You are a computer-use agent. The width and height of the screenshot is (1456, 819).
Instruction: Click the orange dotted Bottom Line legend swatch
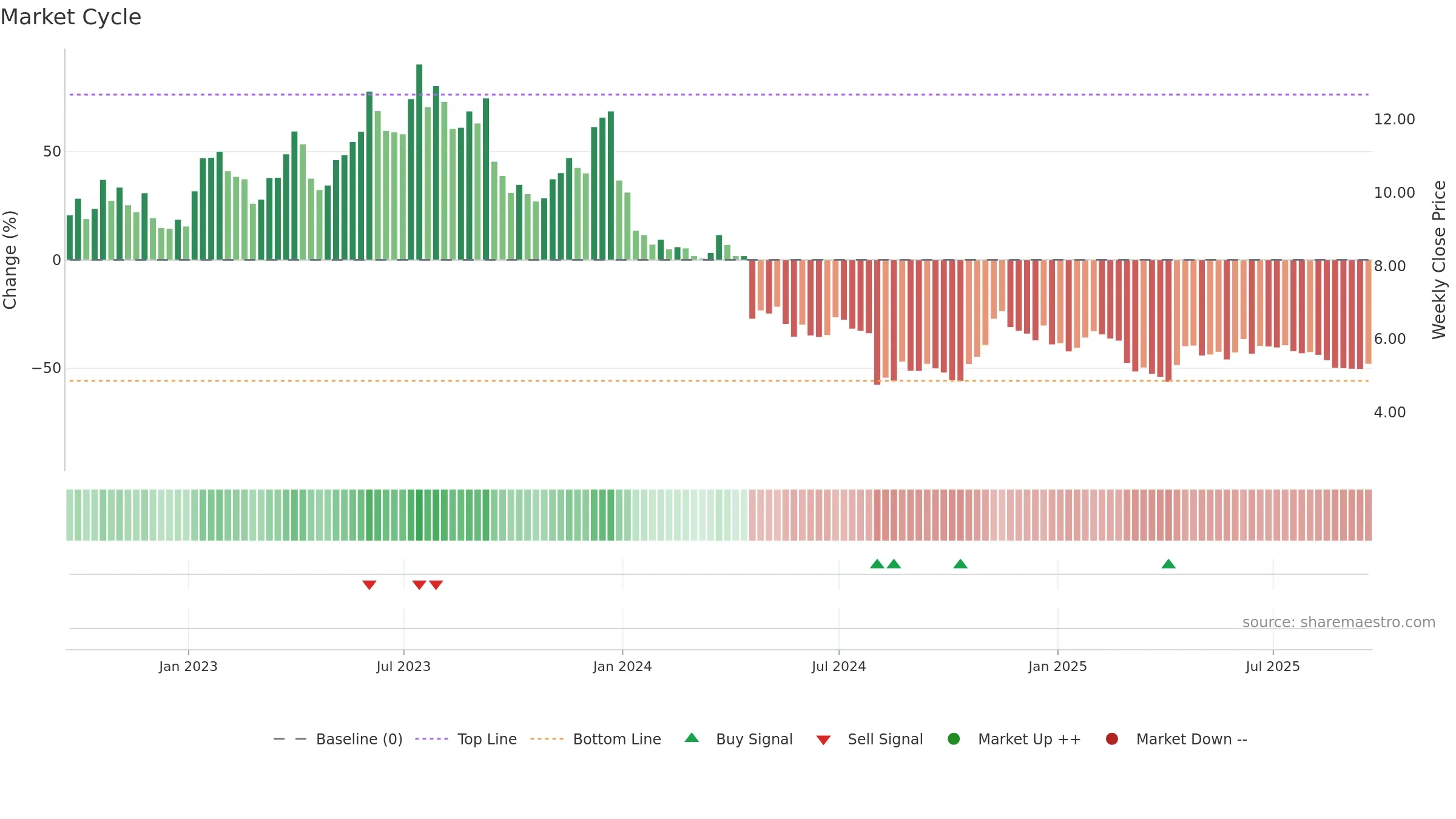coord(547,739)
